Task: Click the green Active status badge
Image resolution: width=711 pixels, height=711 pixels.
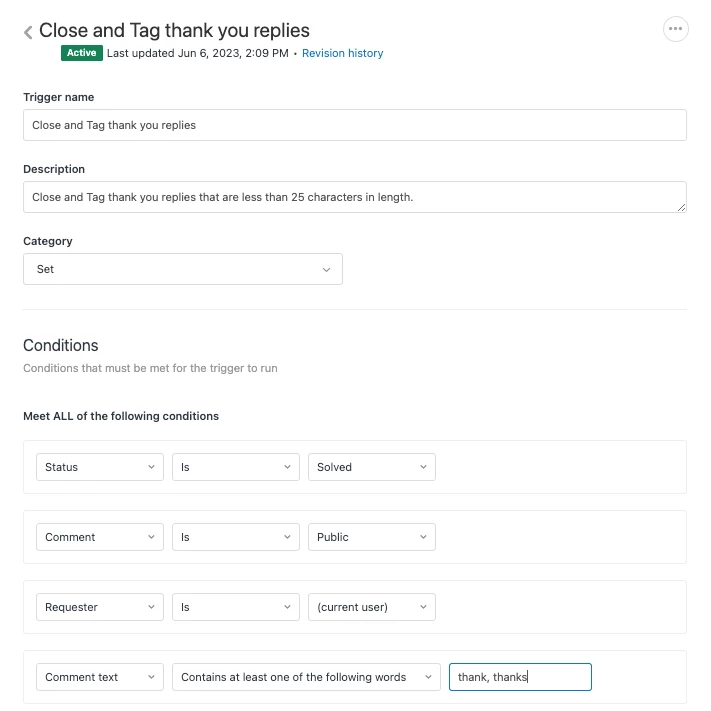Action: pyautogui.click(x=82, y=53)
